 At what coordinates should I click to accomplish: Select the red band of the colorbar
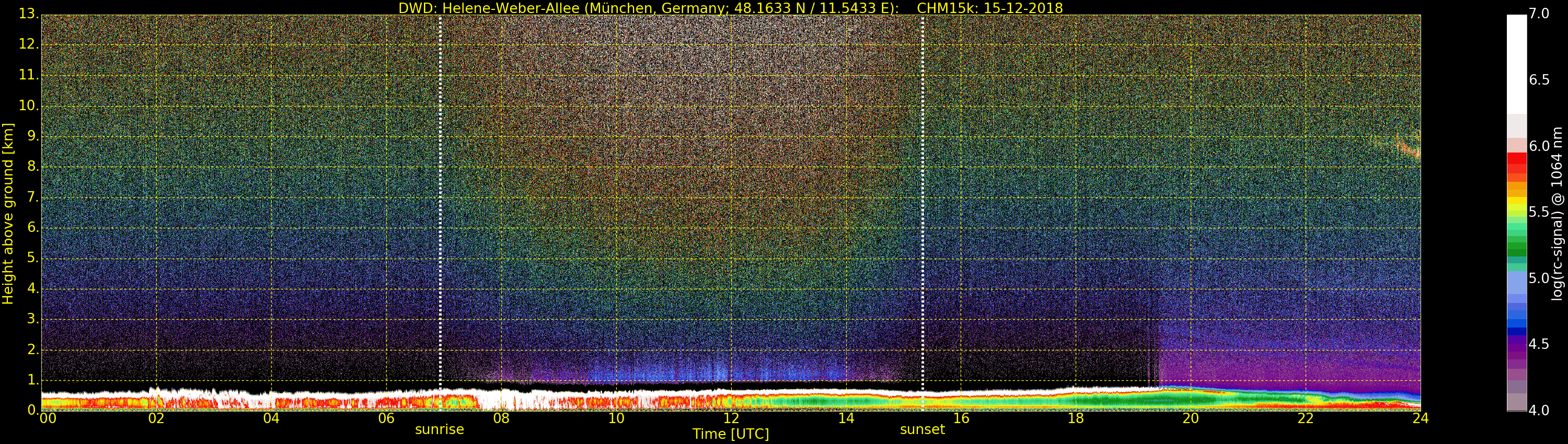pyautogui.click(x=1516, y=164)
